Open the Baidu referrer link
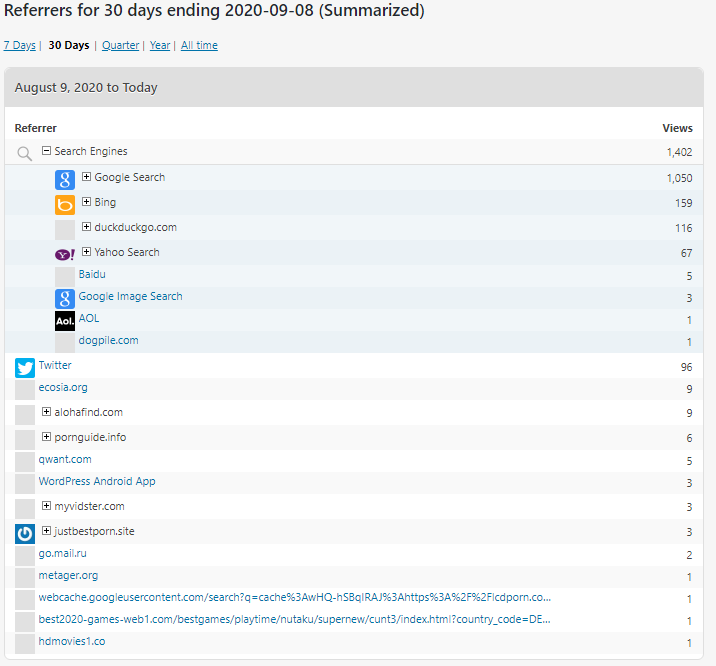The height and width of the screenshot is (666, 716). (x=92, y=274)
